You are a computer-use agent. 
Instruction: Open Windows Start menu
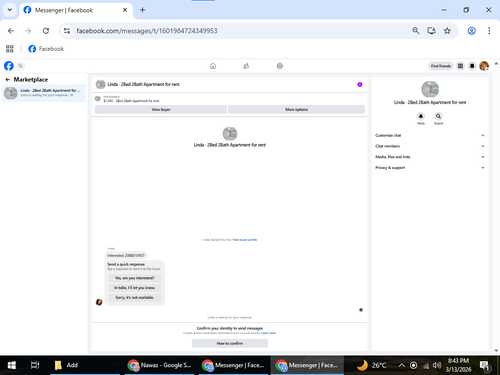pos(12,365)
